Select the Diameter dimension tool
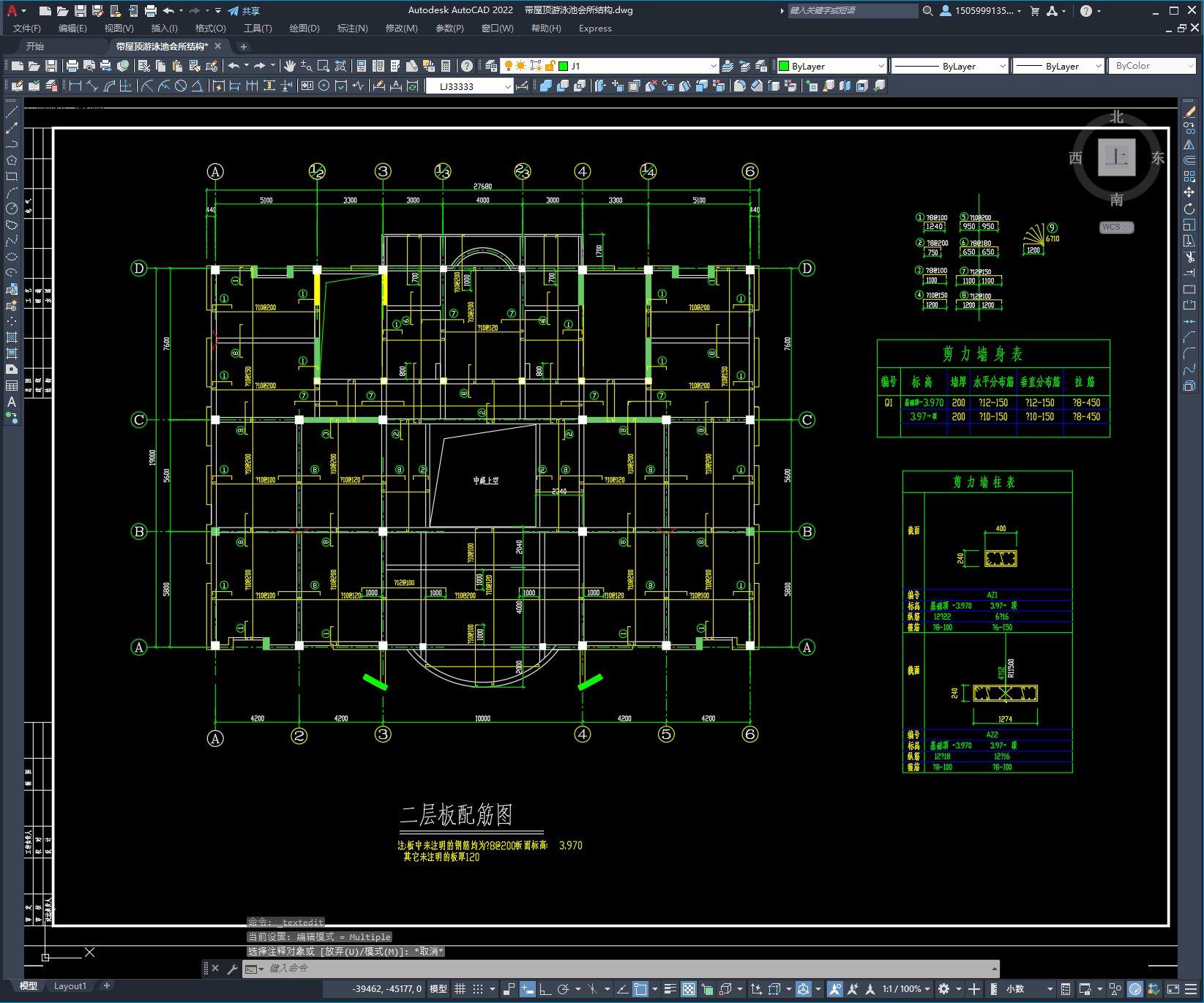 (x=181, y=86)
